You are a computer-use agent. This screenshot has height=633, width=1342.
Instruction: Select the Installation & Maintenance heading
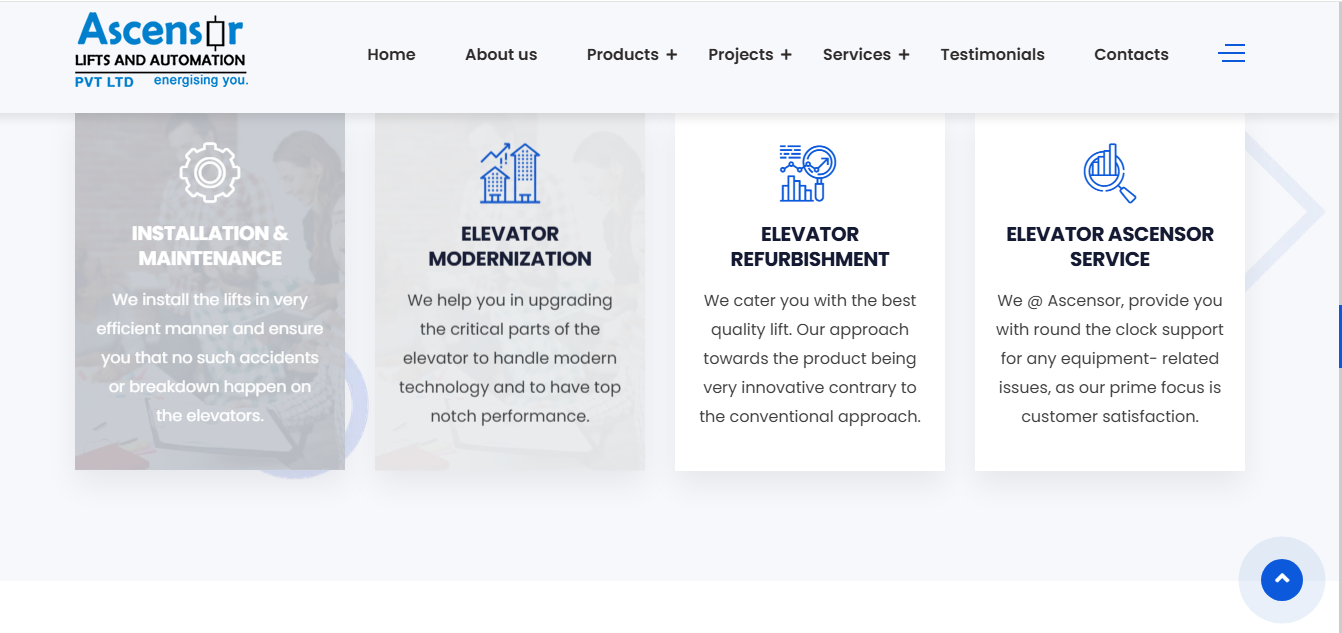pyautogui.click(x=210, y=246)
